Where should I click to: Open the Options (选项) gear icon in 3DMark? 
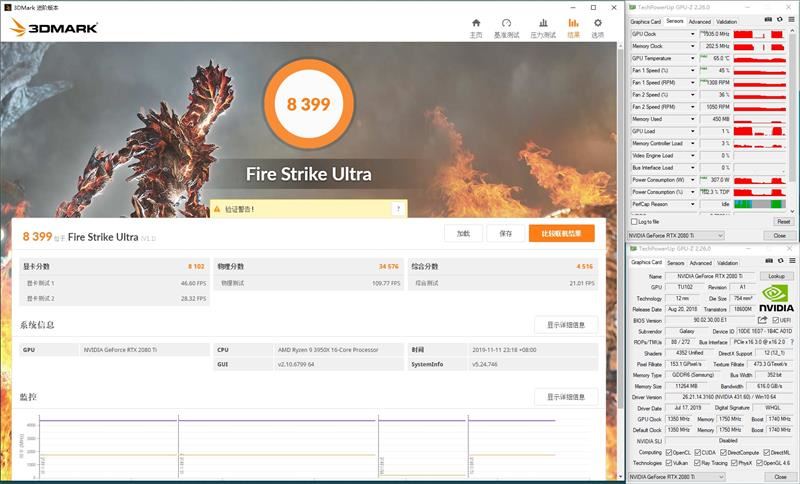pos(597,23)
